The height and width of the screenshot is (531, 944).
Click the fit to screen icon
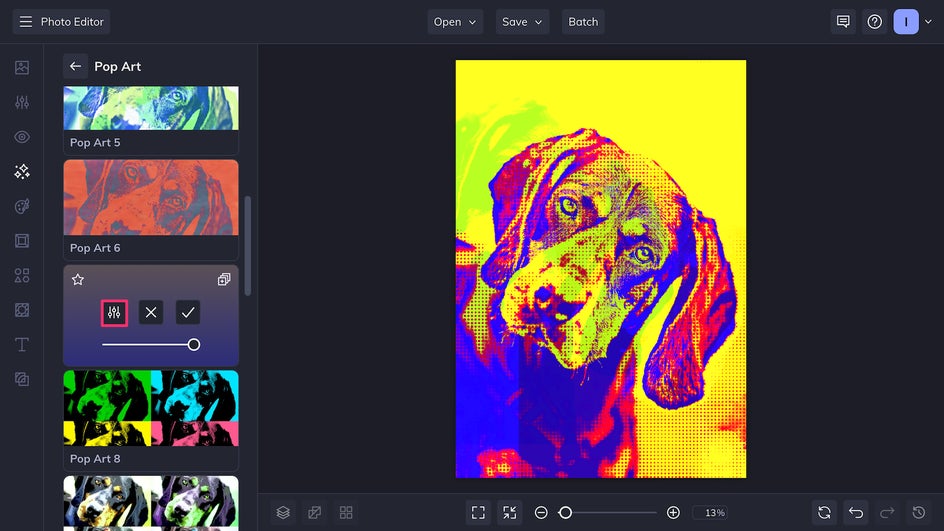tap(478, 512)
